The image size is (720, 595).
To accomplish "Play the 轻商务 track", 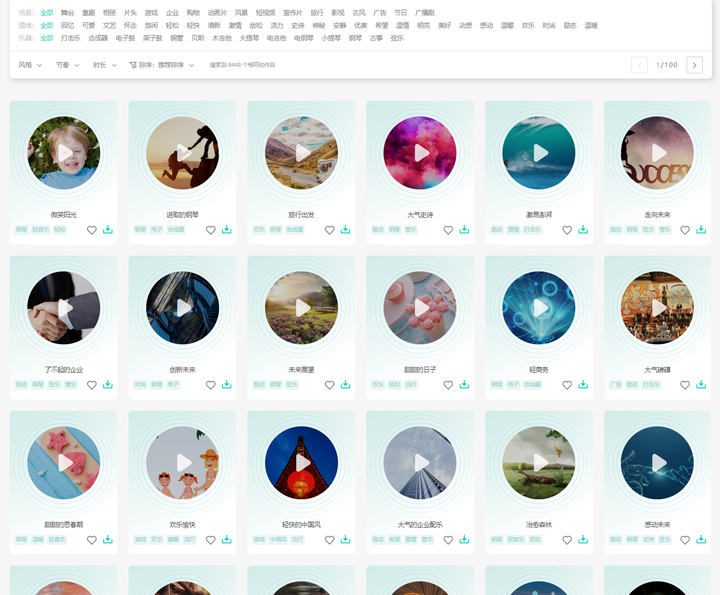I will point(539,308).
